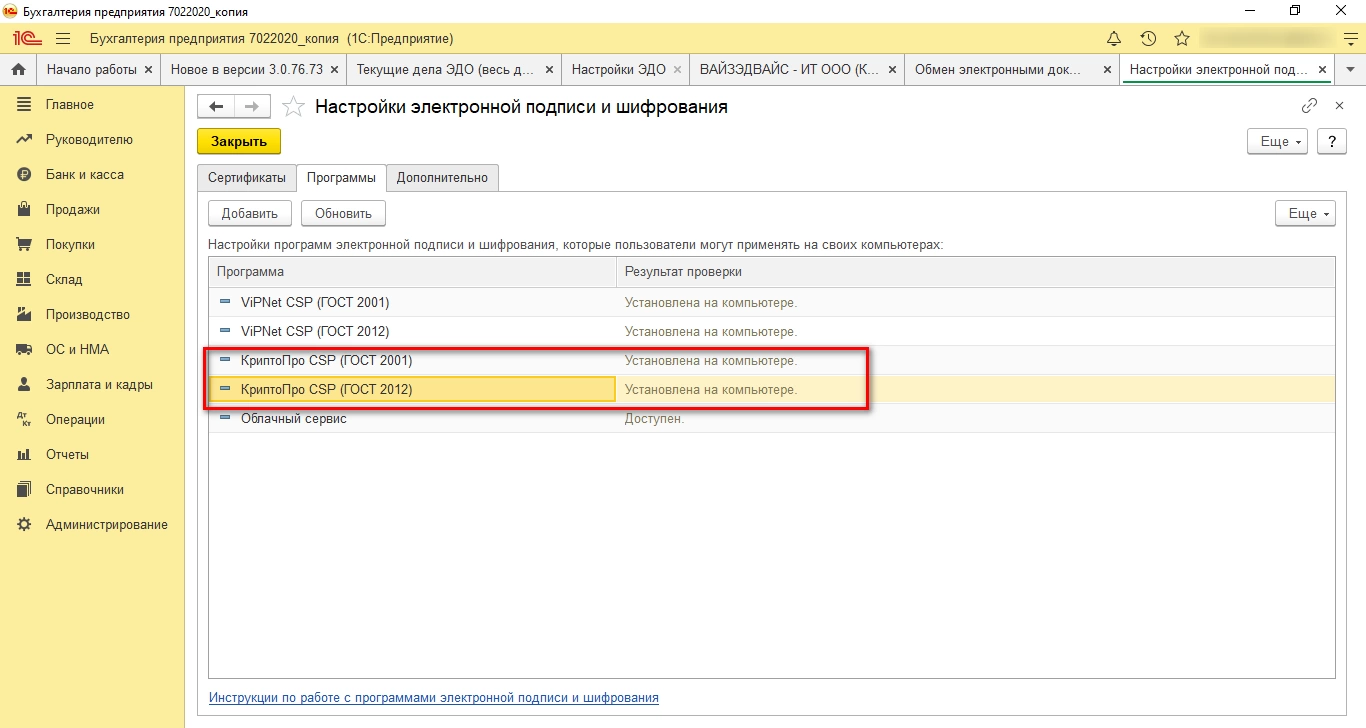Select the ViPNet CSP (ГОСТ 2012) row
Viewport: 1366px width, 728px height.
click(x=771, y=331)
